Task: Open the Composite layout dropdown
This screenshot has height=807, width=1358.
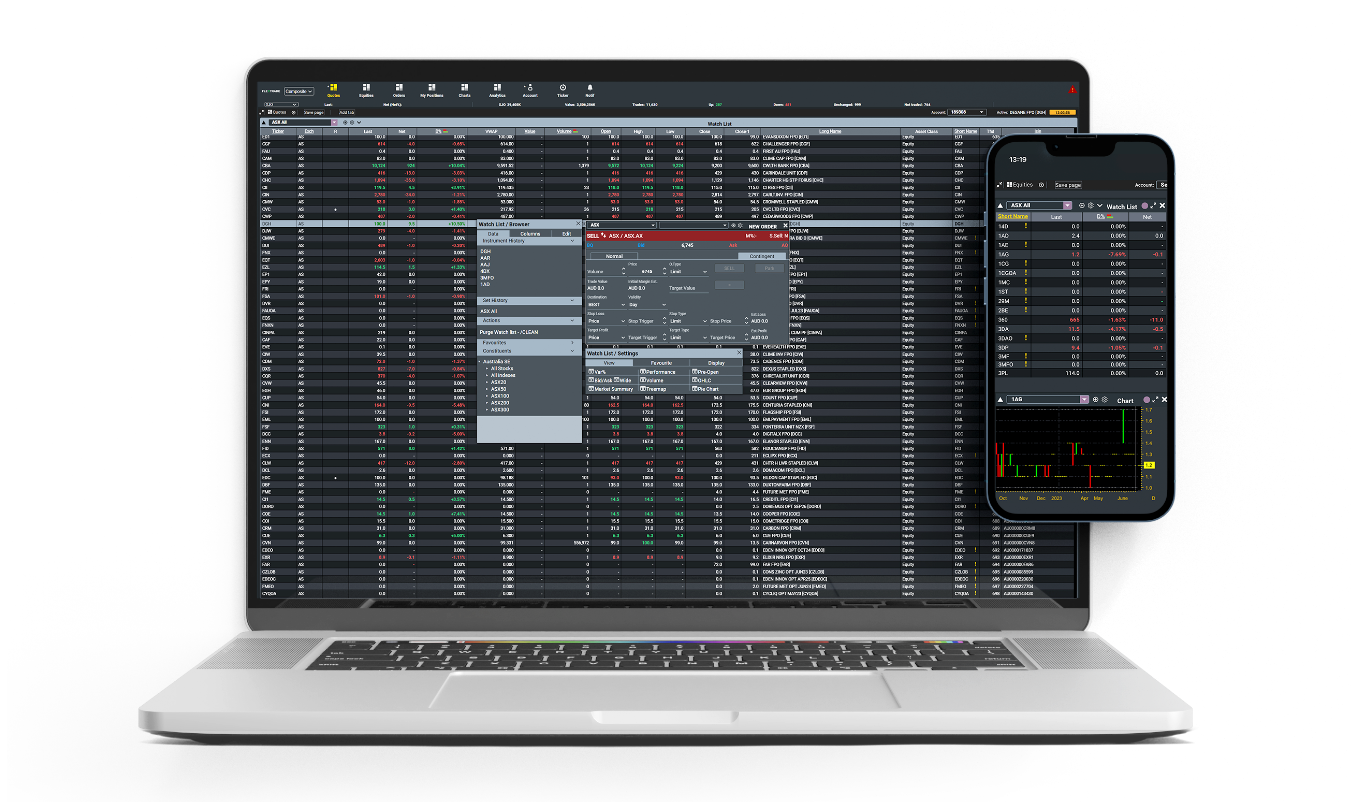Action: pos(300,91)
